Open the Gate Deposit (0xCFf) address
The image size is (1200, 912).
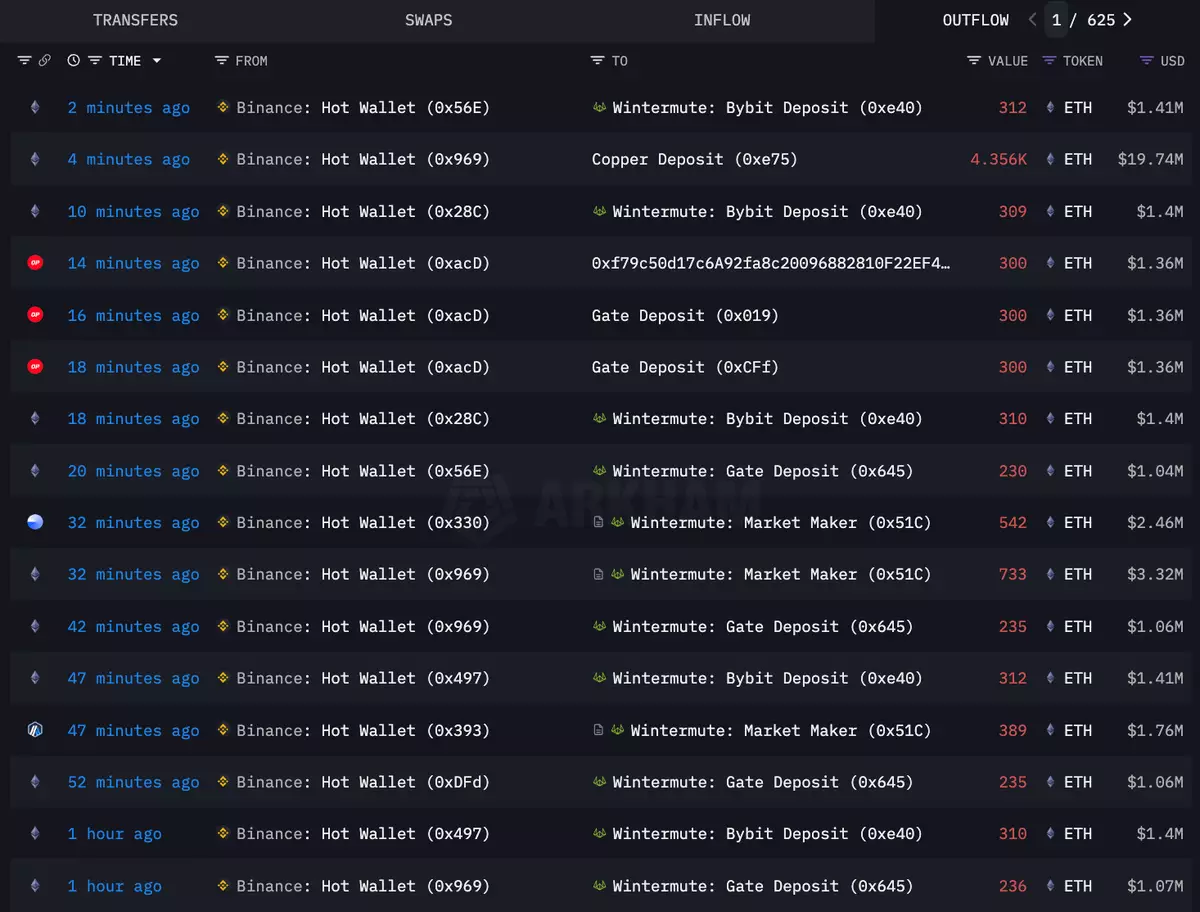coord(685,368)
